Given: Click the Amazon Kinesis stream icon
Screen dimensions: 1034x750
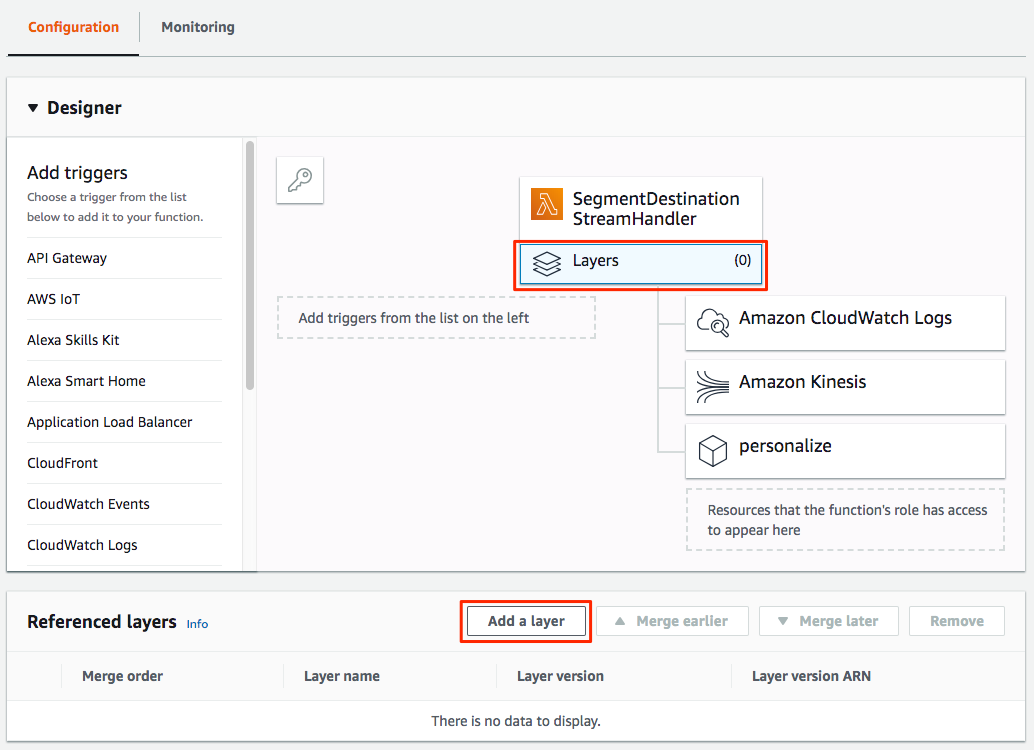Looking at the screenshot, I should (712, 386).
